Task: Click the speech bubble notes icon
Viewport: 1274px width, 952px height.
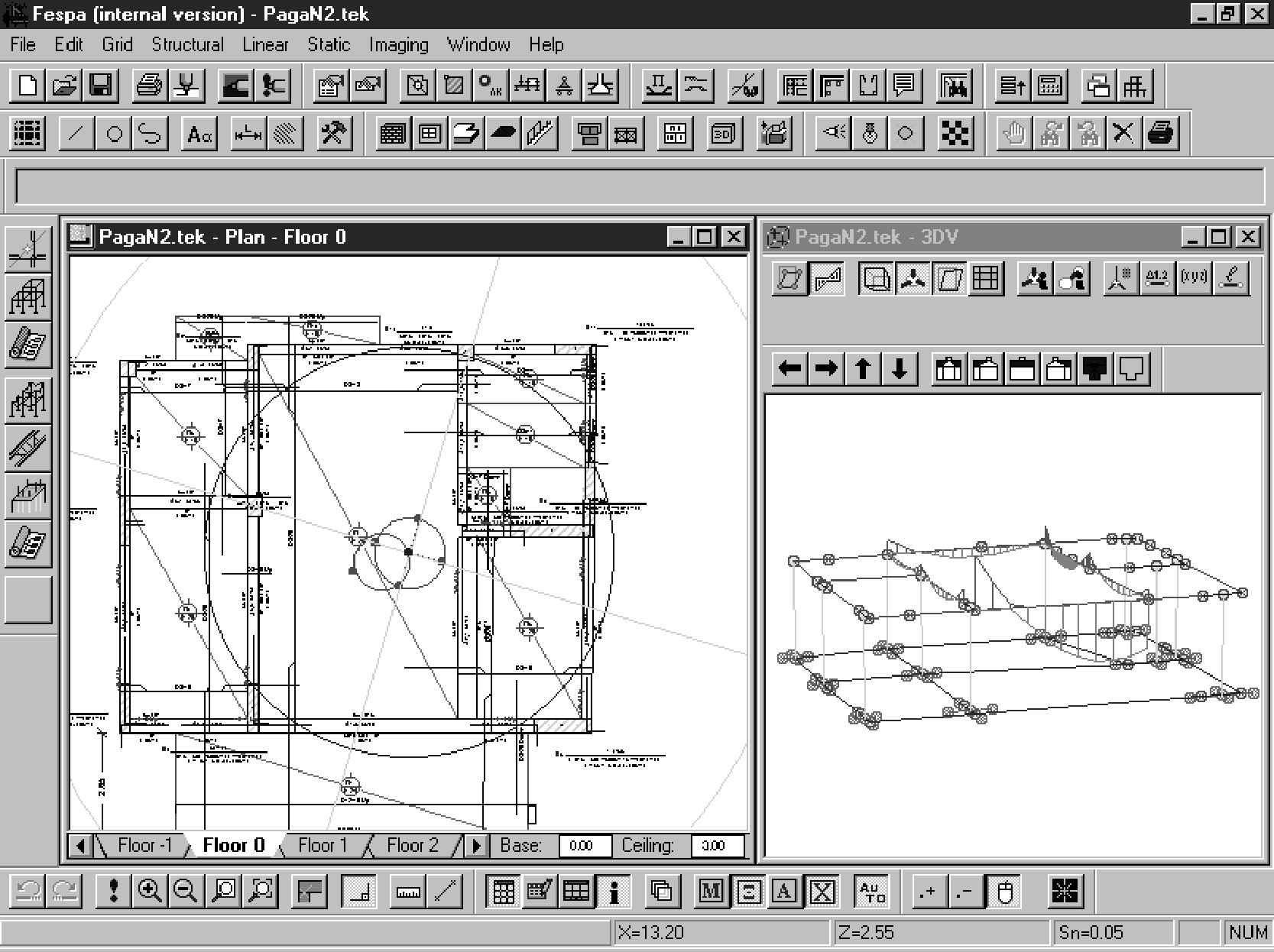Action: pos(905,86)
